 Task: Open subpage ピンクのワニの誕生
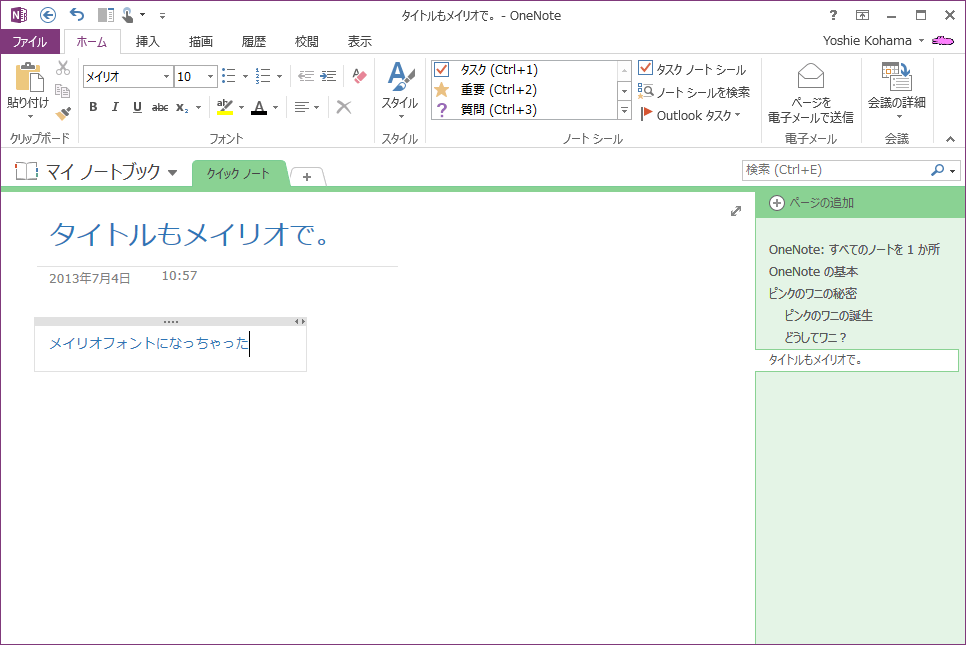click(828, 315)
